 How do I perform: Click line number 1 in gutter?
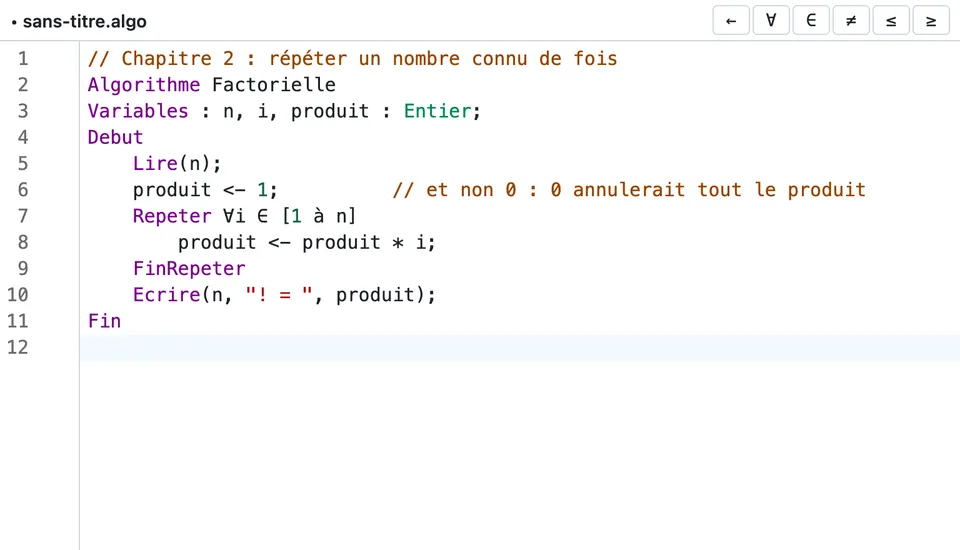tap(23, 59)
